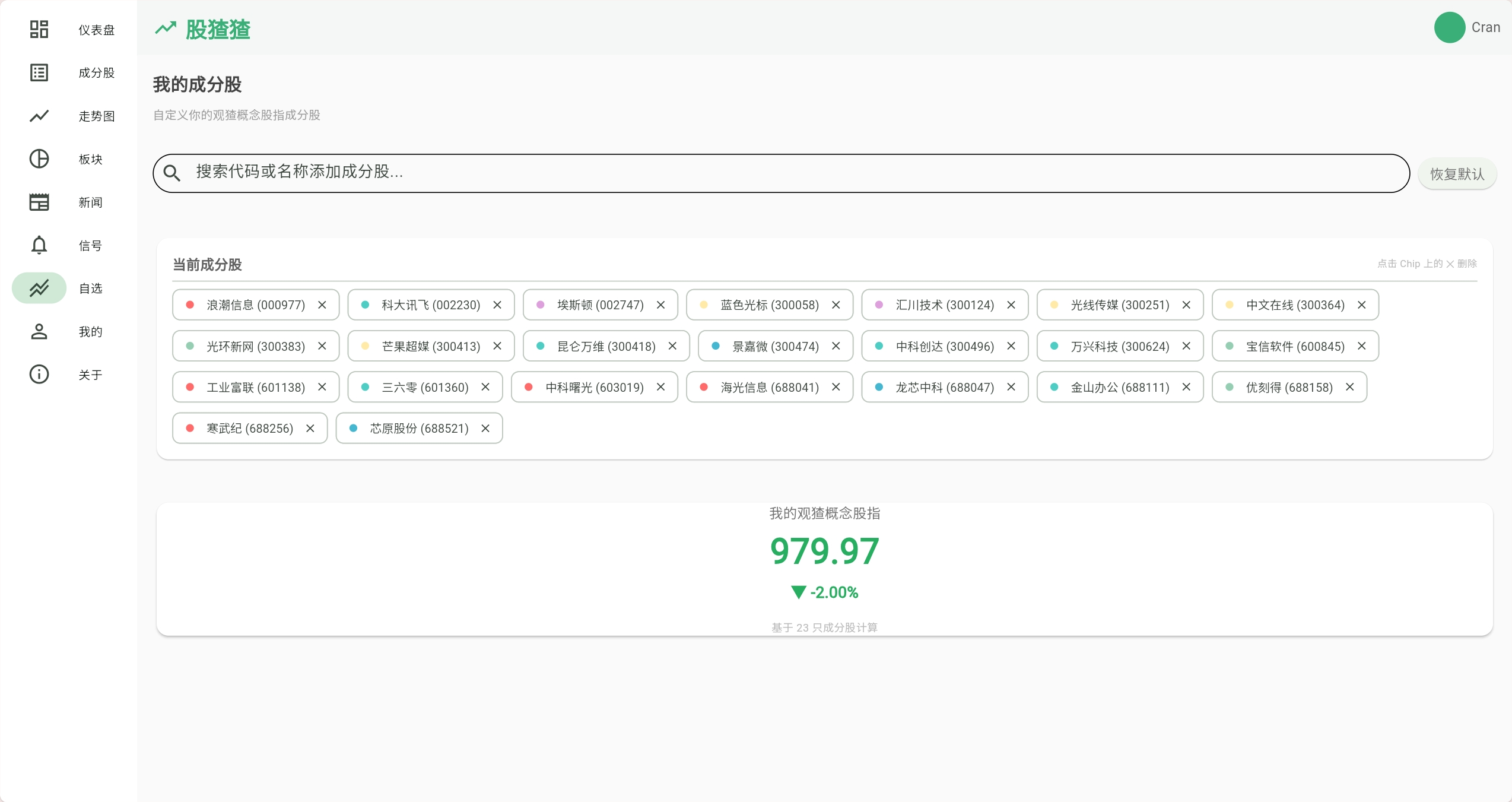1512x802 pixels.
Task: Open the 走势图 trend line icon
Action: pos(39,116)
